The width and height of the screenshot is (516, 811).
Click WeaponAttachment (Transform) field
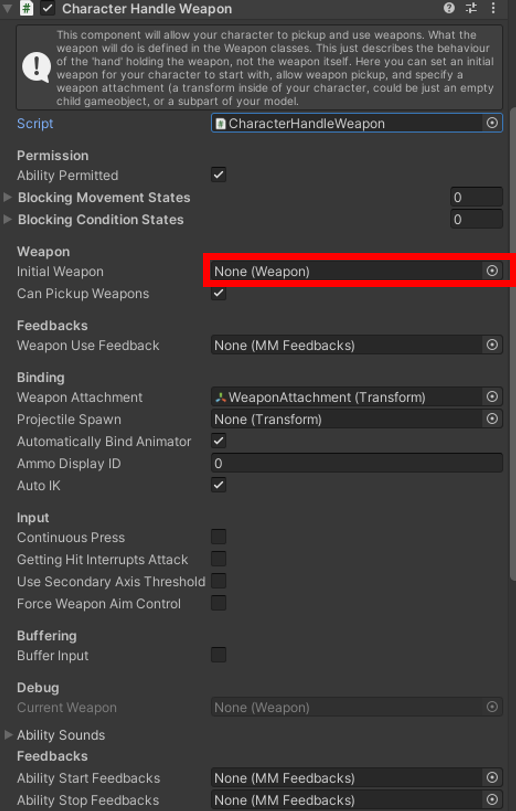(x=357, y=397)
